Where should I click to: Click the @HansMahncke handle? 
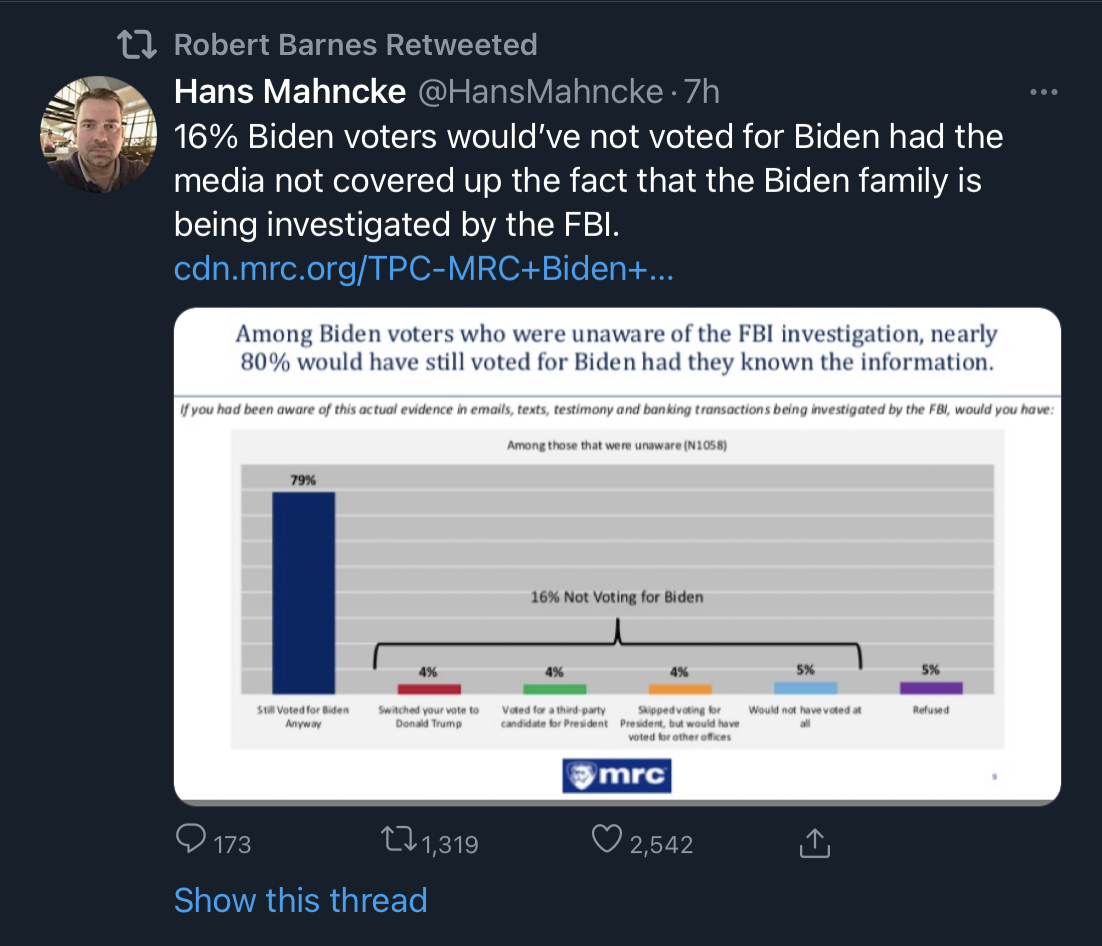[x=540, y=92]
